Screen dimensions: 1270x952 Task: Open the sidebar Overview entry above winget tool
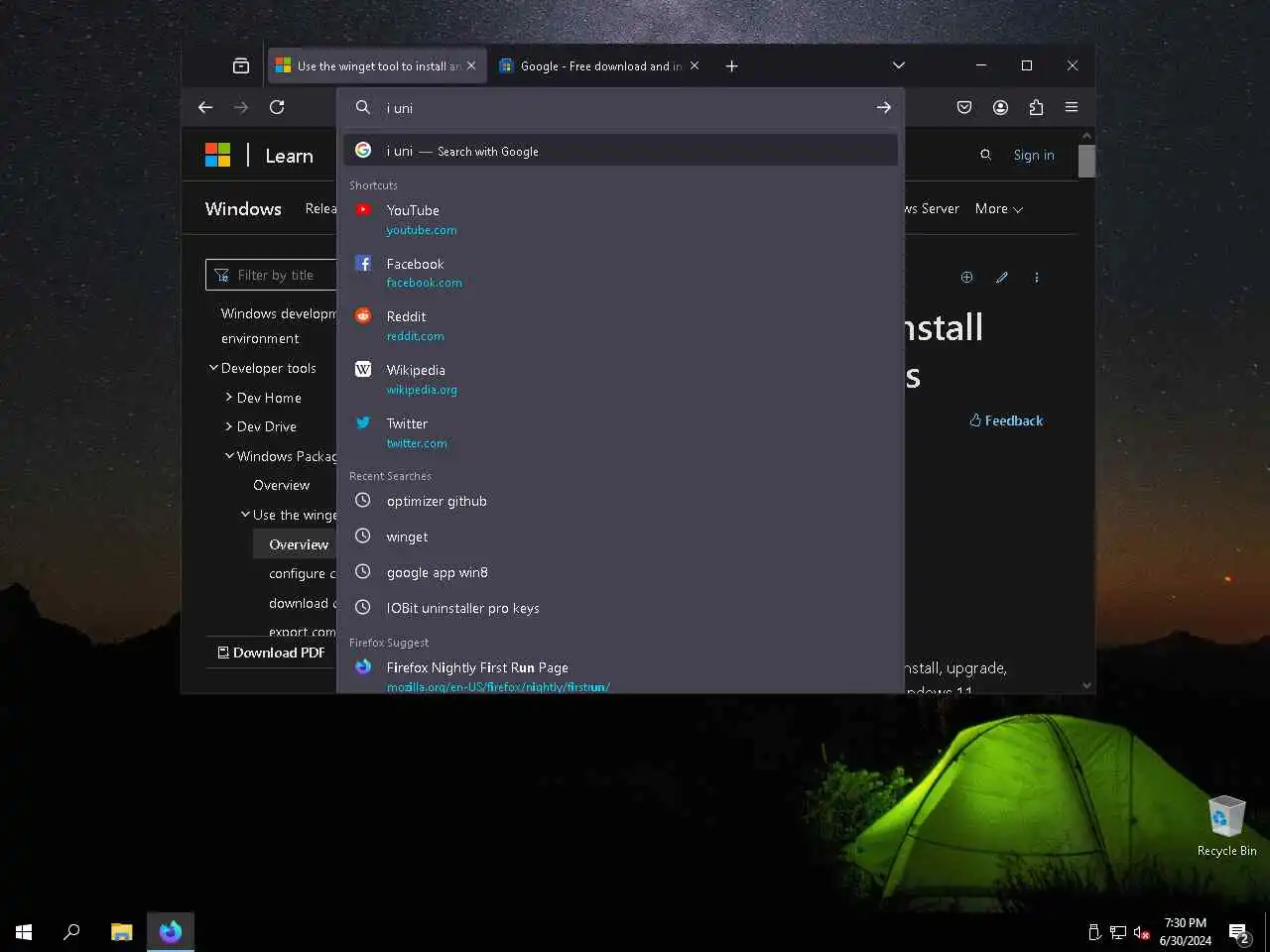coord(282,485)
